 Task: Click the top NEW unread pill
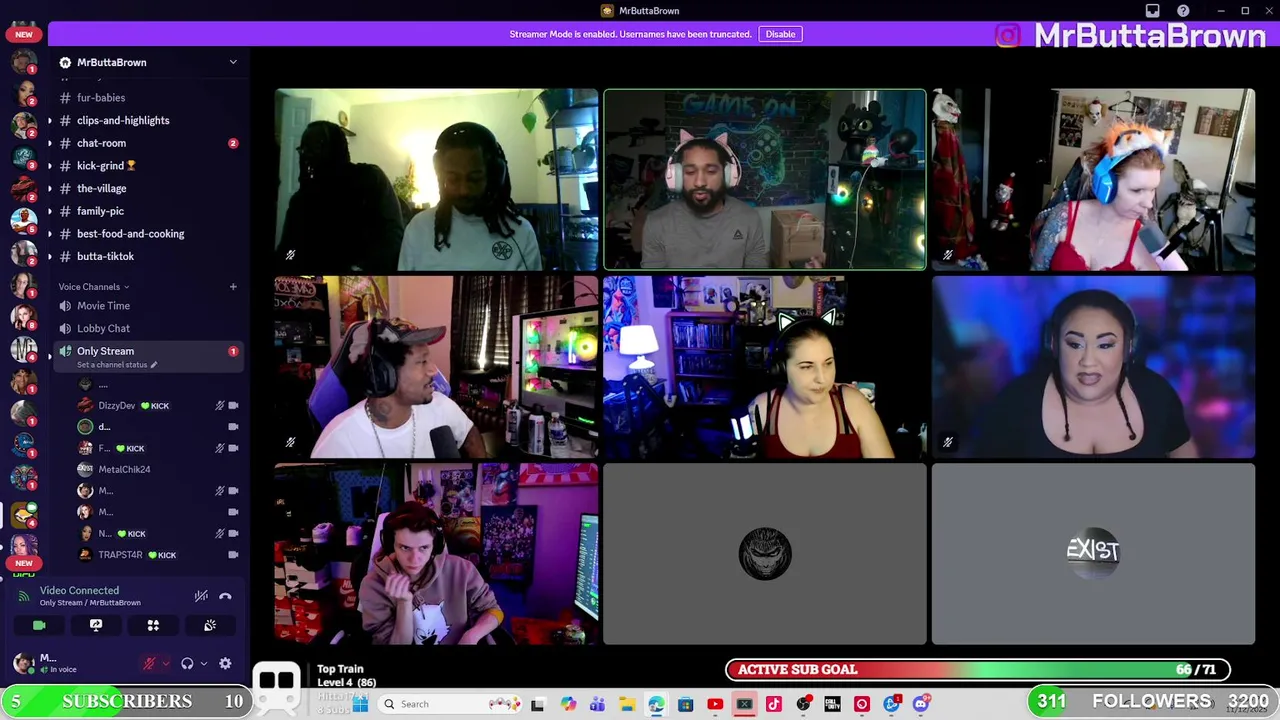coord(23,34)
